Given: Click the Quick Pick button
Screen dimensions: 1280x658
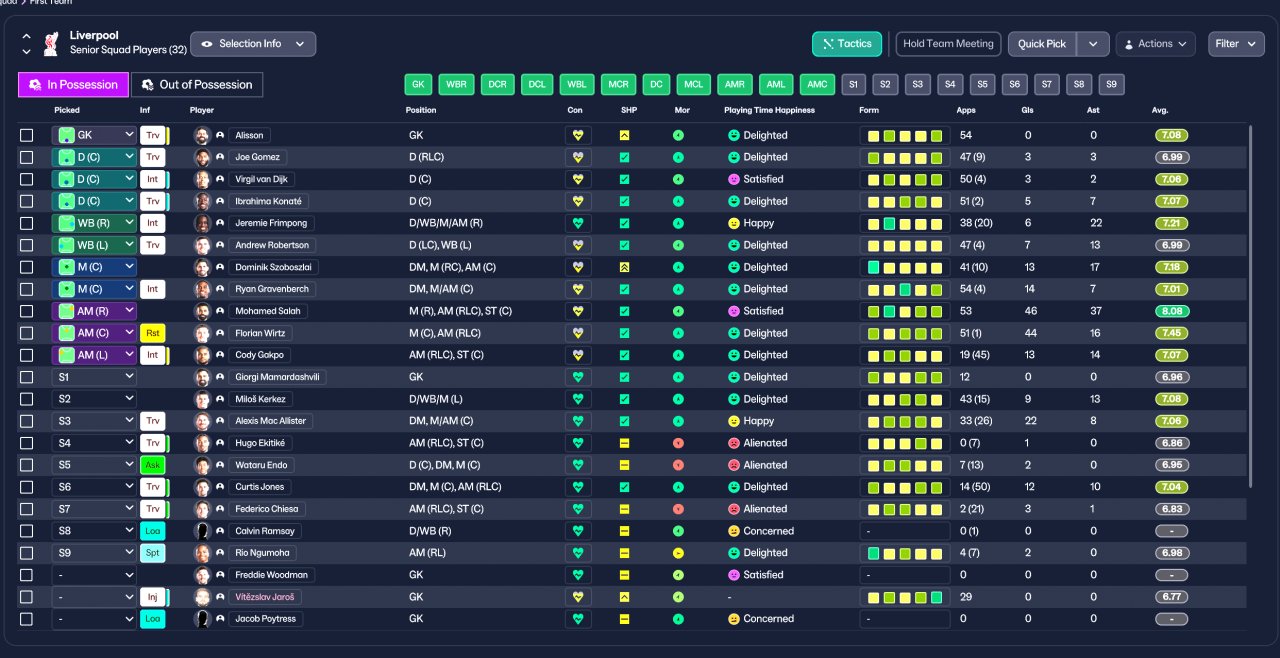Looking at the screenshot, I should point(1042,44).
